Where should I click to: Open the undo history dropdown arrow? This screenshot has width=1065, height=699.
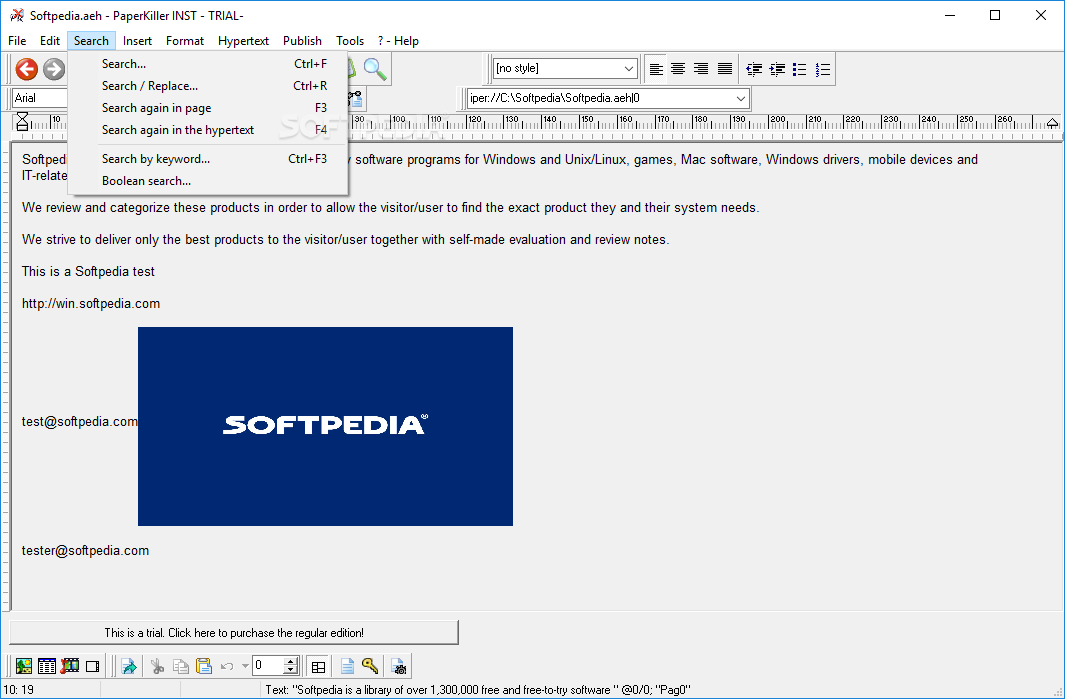245,666
